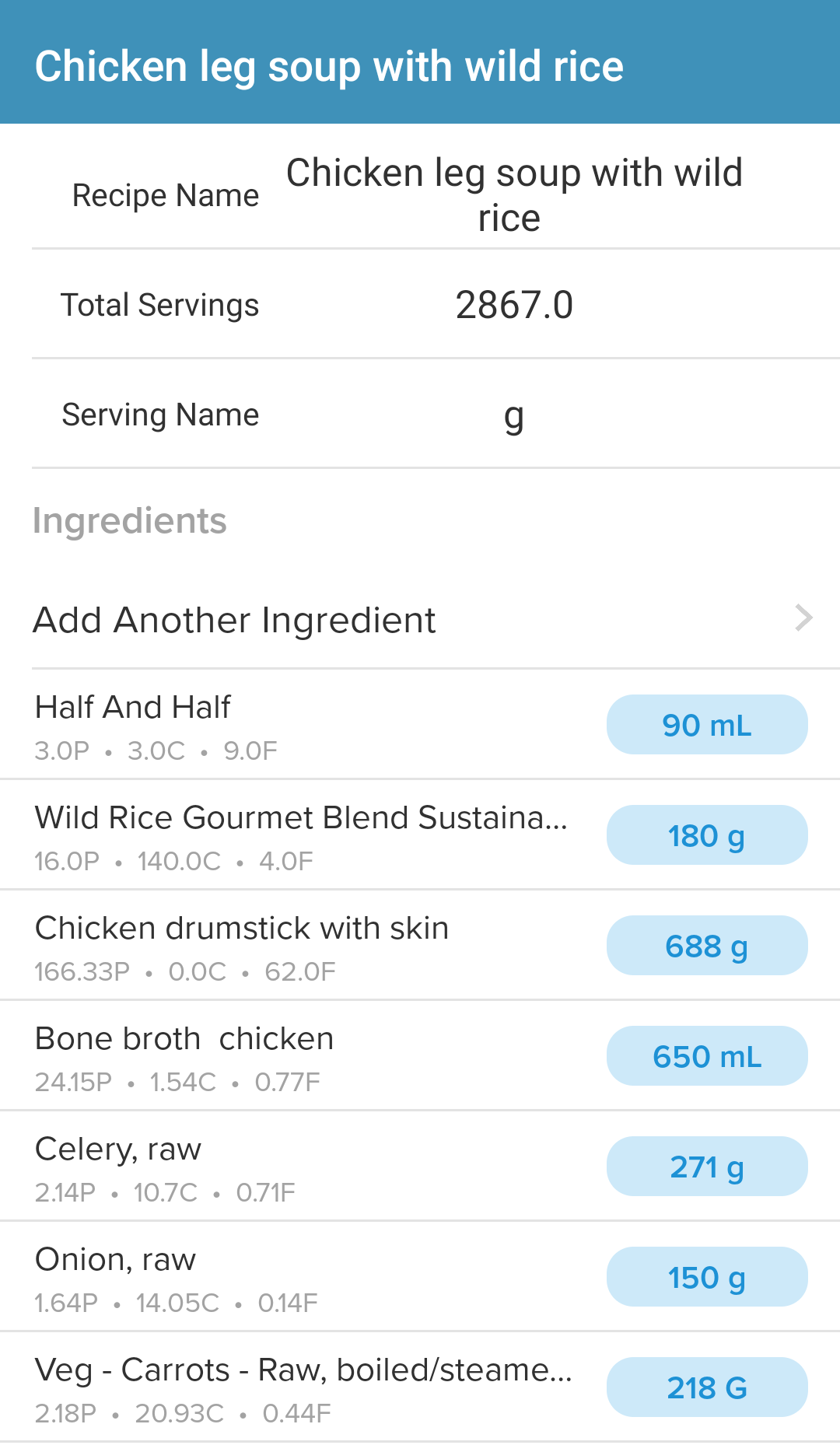
Task: Tap the Chicken leg soup header title
Action: click(x=329, y=66)
